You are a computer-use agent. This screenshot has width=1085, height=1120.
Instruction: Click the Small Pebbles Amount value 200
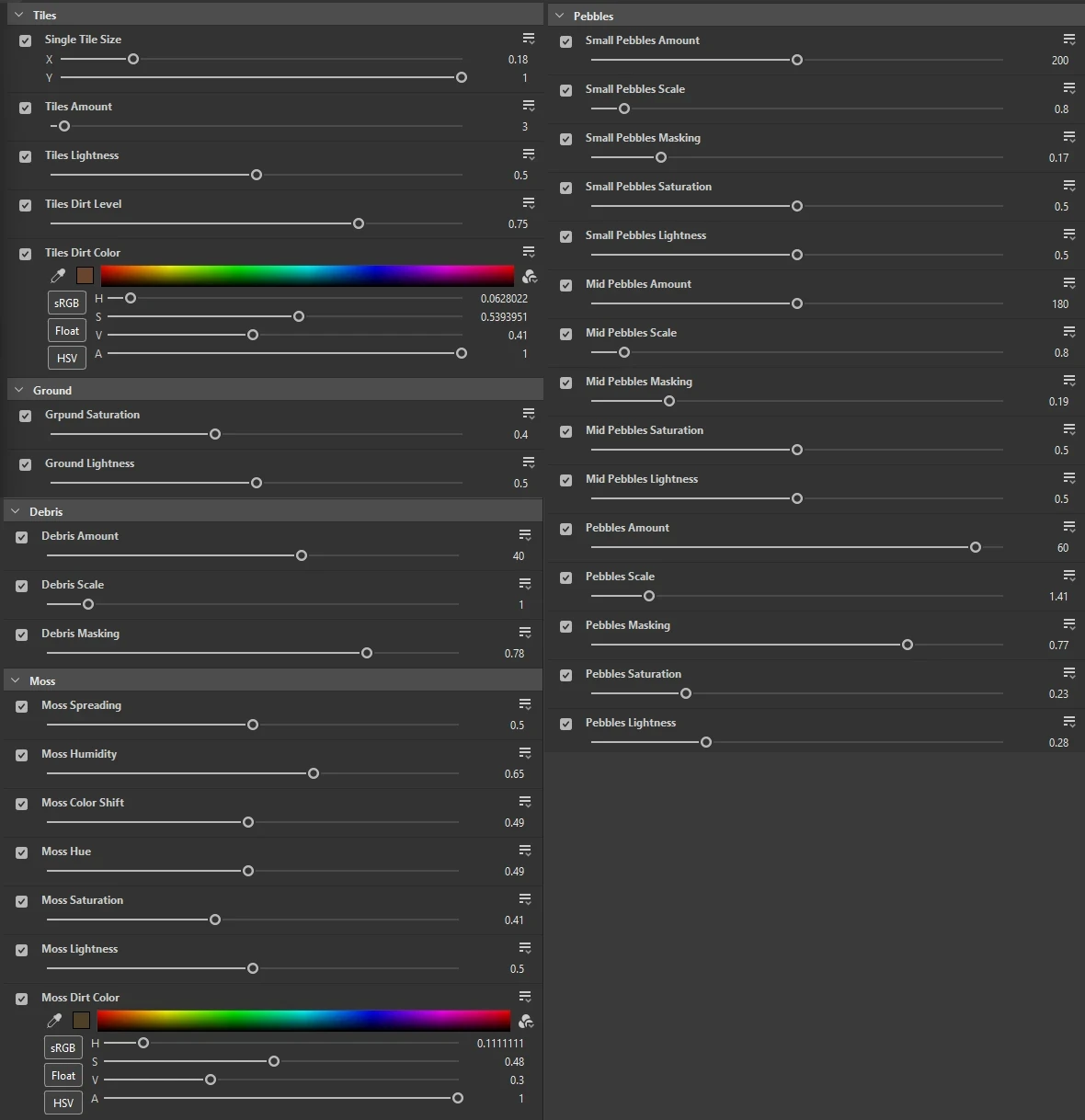click(x=1060, y=60)
